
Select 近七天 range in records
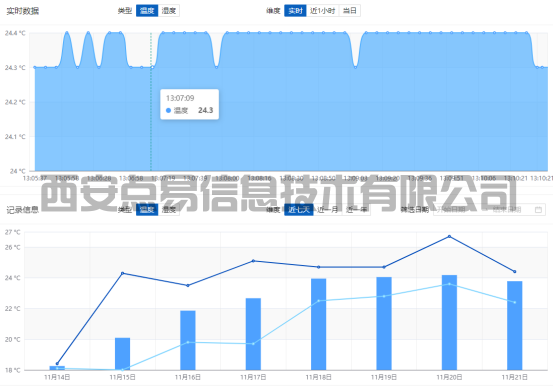pos(299,210)
